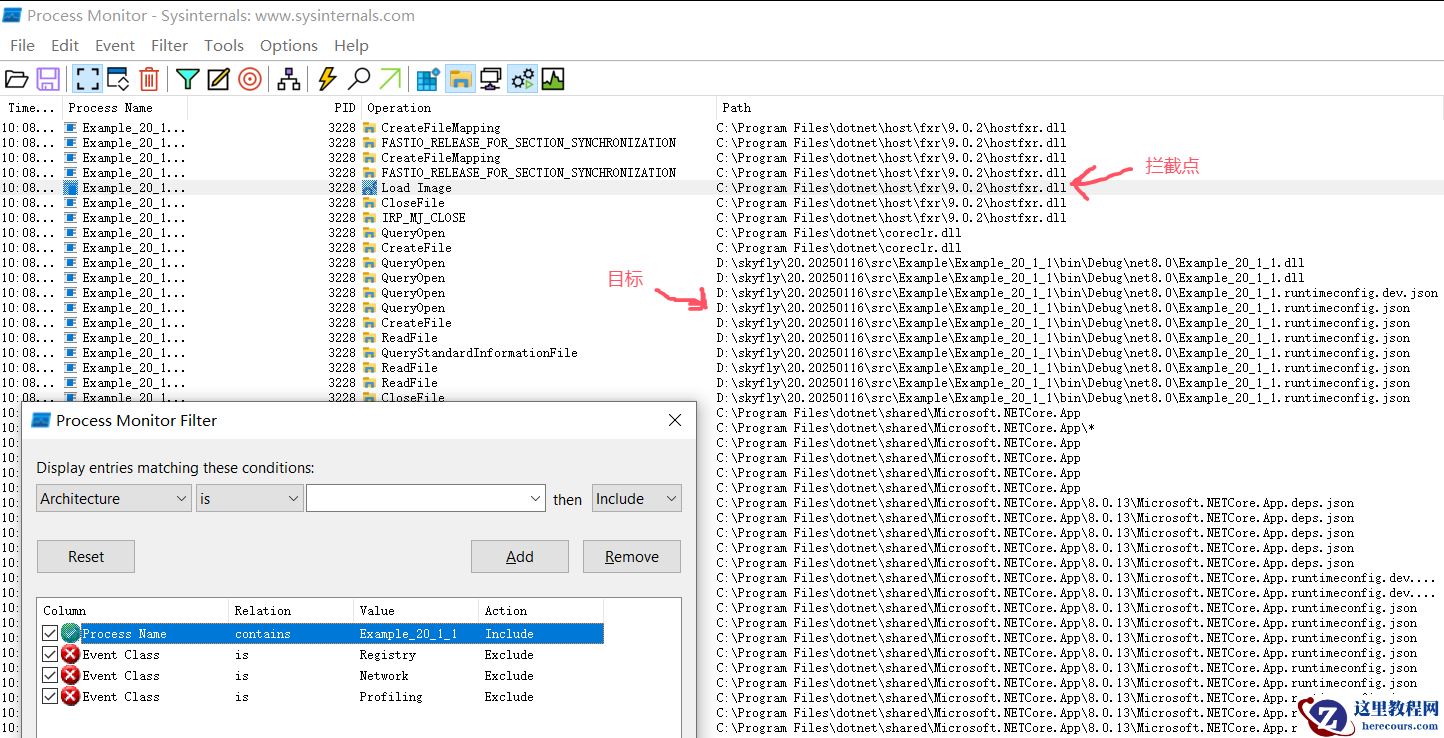Open the filter funnel toolbar icon

click(187, 79)
